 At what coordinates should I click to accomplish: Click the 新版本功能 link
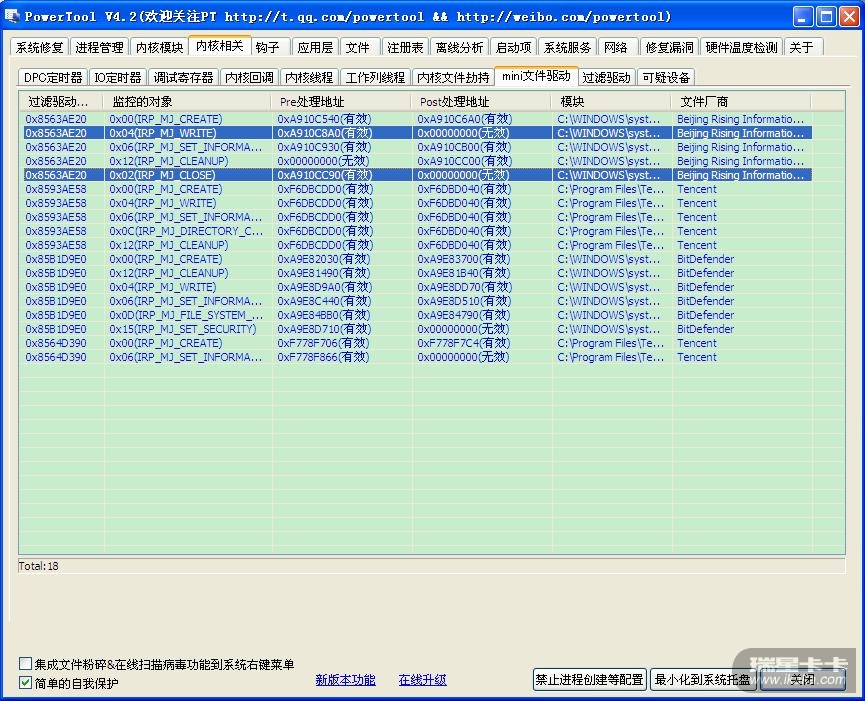coord(345,680)
